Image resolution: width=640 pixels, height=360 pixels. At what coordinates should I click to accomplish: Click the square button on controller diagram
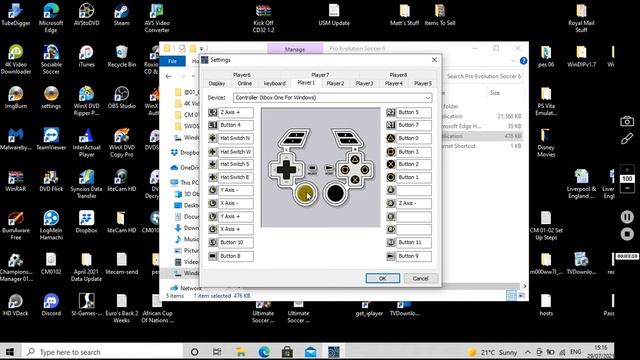tap(345, 169)
